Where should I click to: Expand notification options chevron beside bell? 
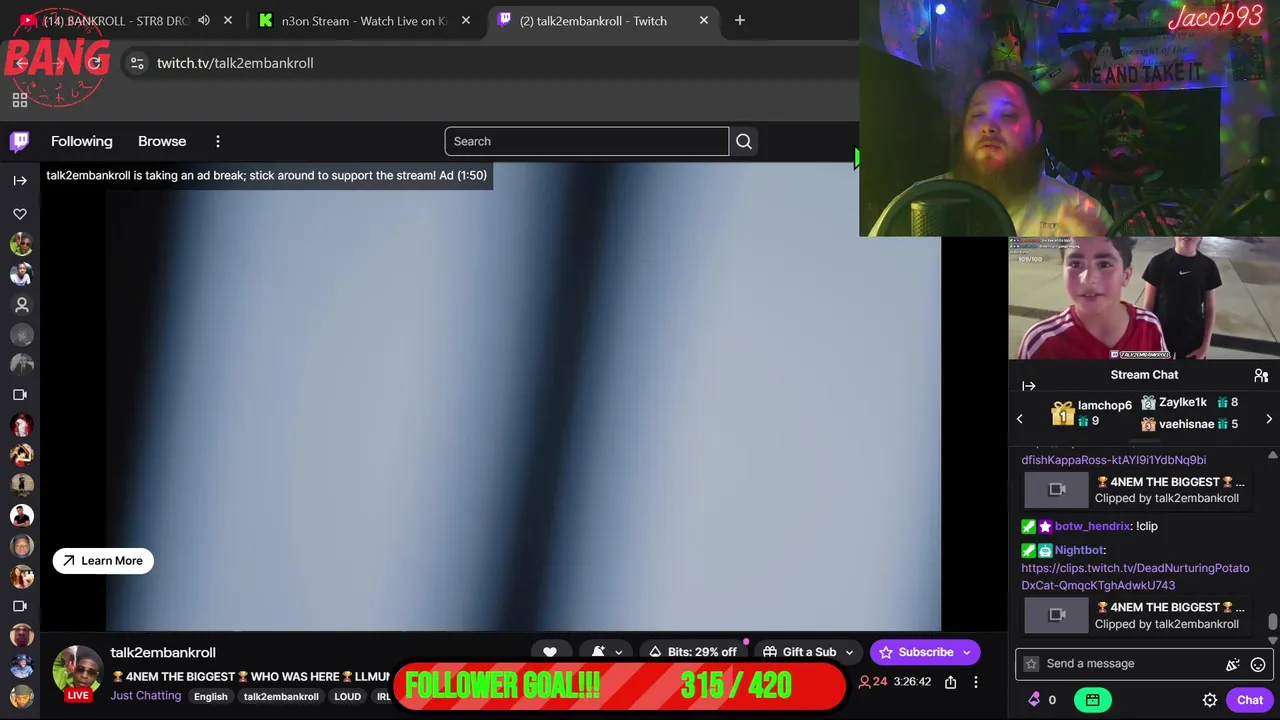pyautogui.click(x=618, y=653)
